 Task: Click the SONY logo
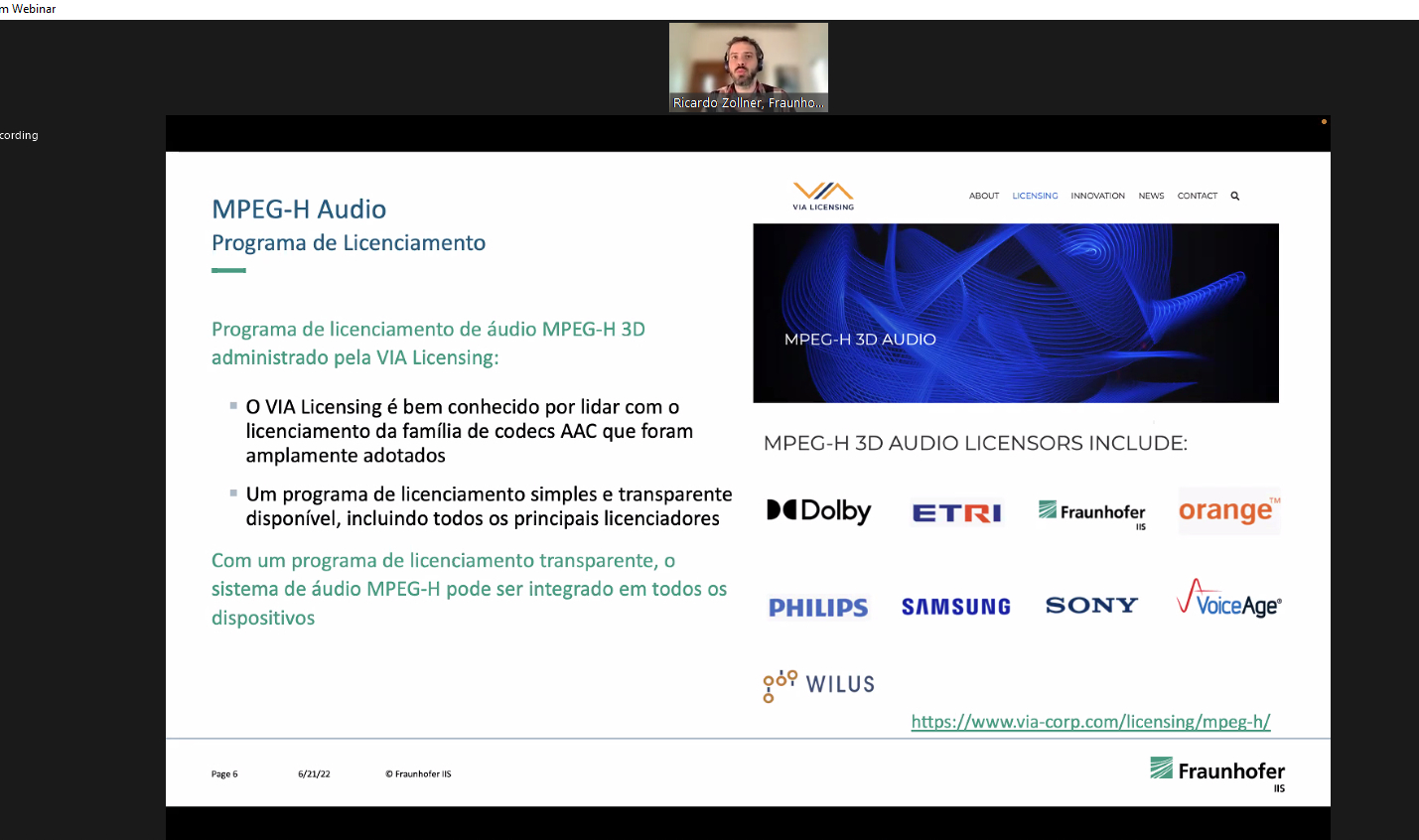coord(1091,606)
